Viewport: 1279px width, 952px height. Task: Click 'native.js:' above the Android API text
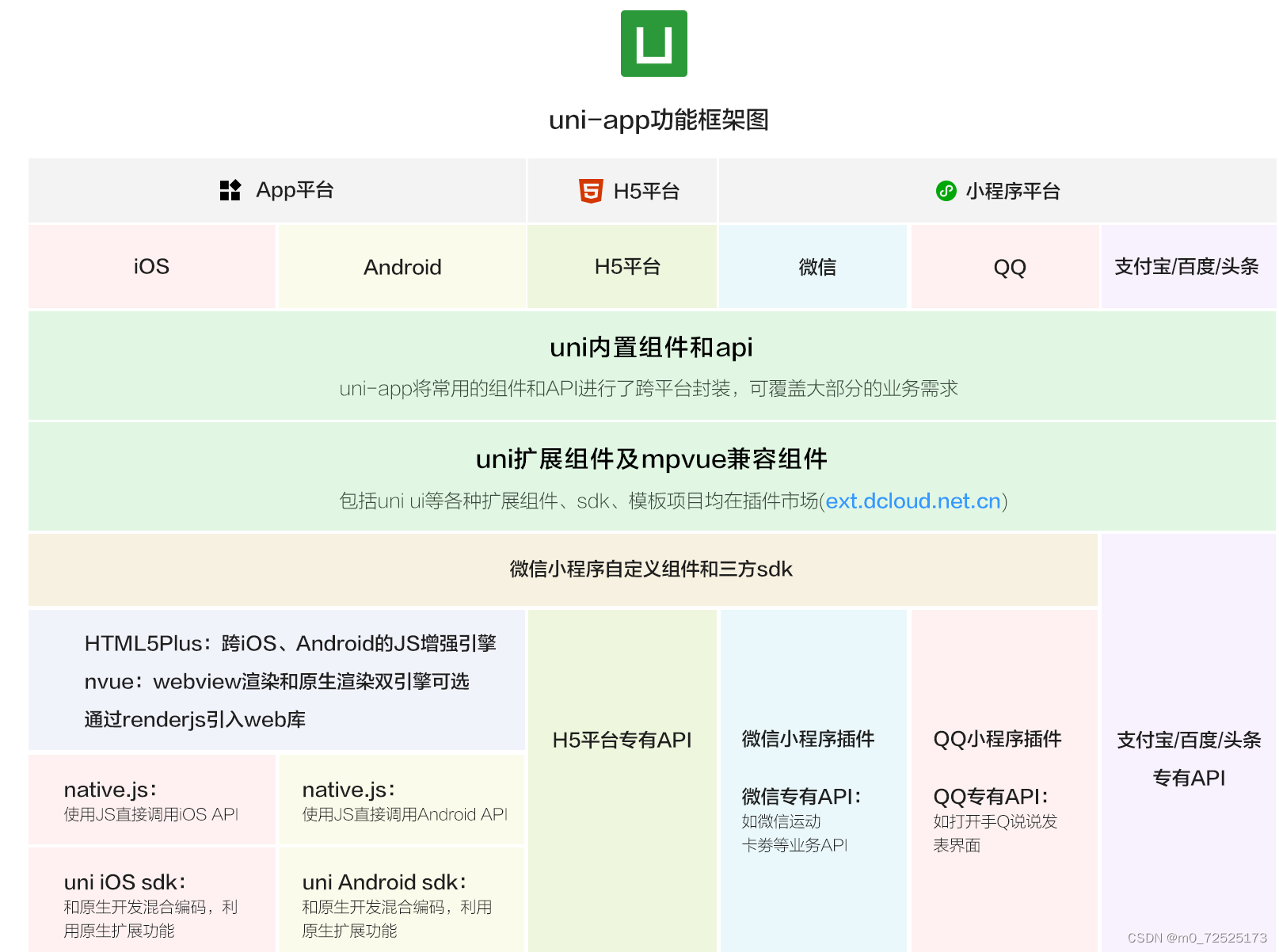coord(349,790)
